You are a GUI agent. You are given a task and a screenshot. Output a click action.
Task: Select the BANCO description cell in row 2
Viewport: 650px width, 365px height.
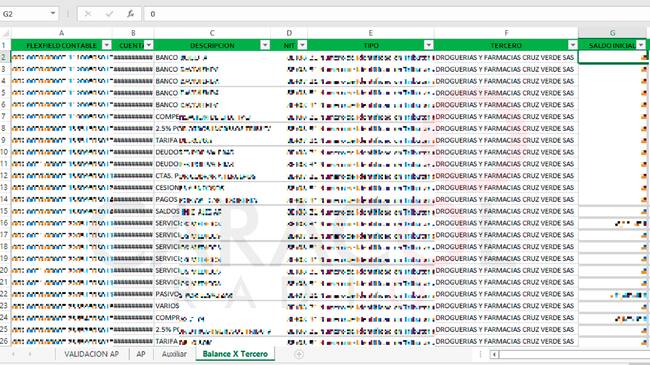(212, 57)
